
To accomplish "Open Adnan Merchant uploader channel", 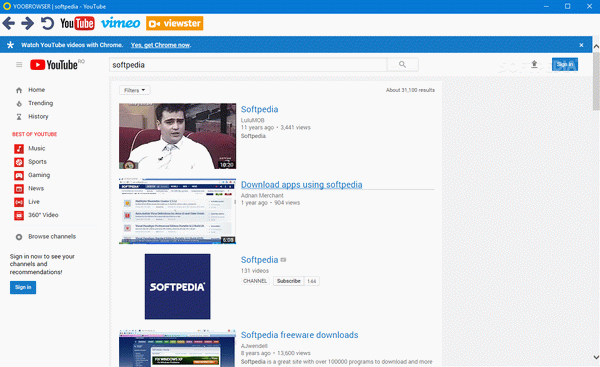I will 262,196.
